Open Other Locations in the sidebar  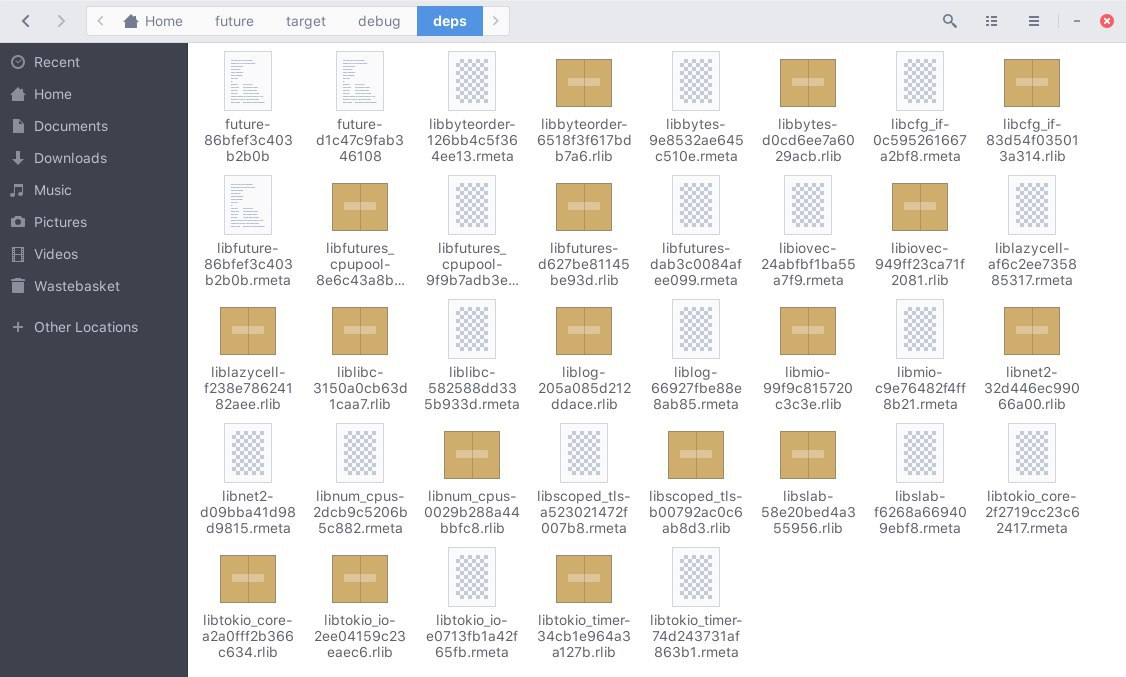pyautogui.click(x=94, y=327)
